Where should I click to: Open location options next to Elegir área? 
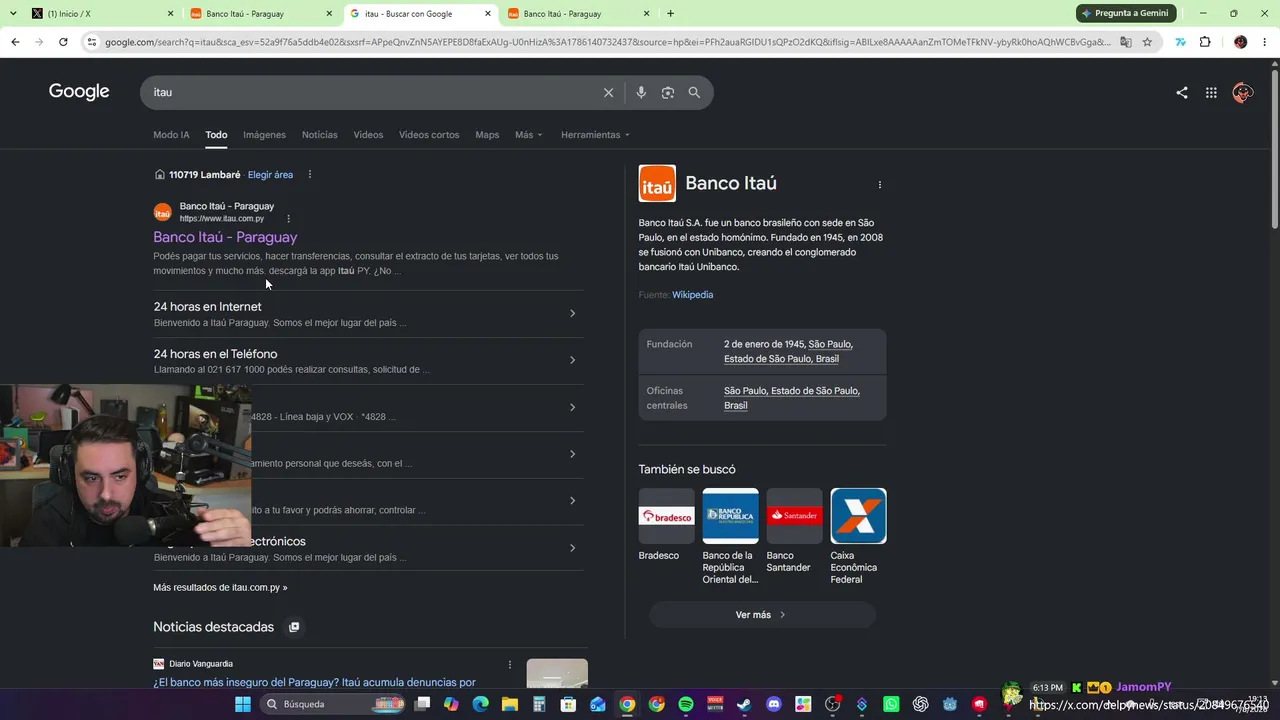(310, 175)
